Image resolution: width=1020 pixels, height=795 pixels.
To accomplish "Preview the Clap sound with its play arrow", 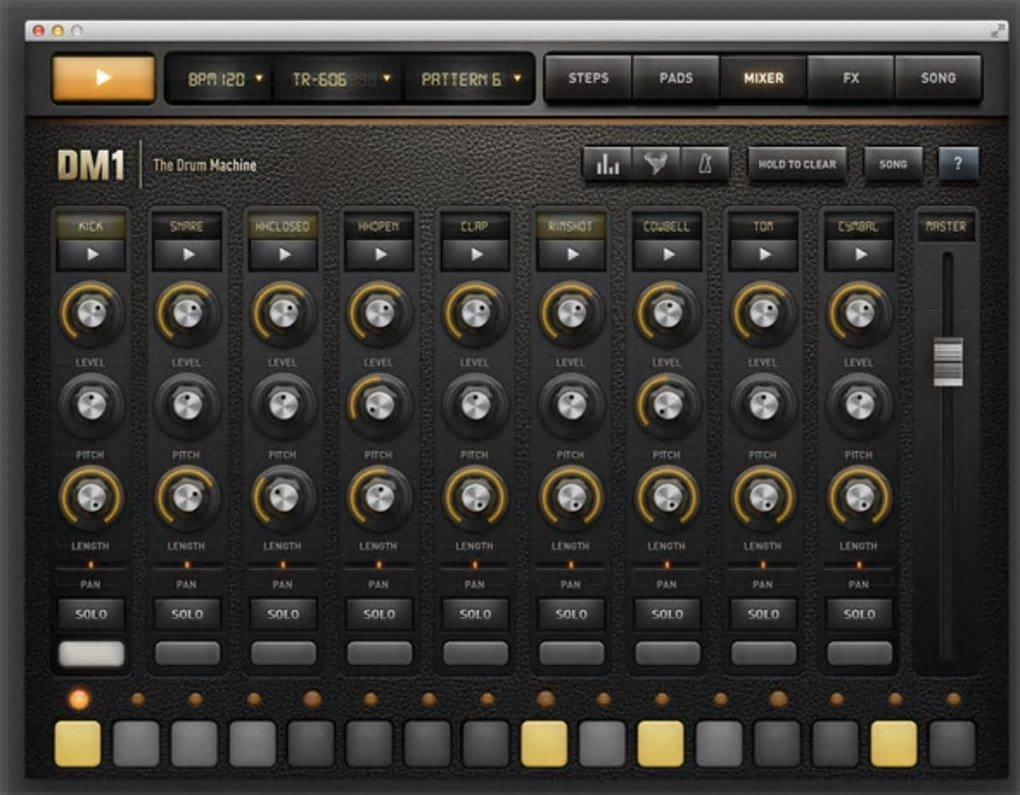I will click(x=476, y=254).
